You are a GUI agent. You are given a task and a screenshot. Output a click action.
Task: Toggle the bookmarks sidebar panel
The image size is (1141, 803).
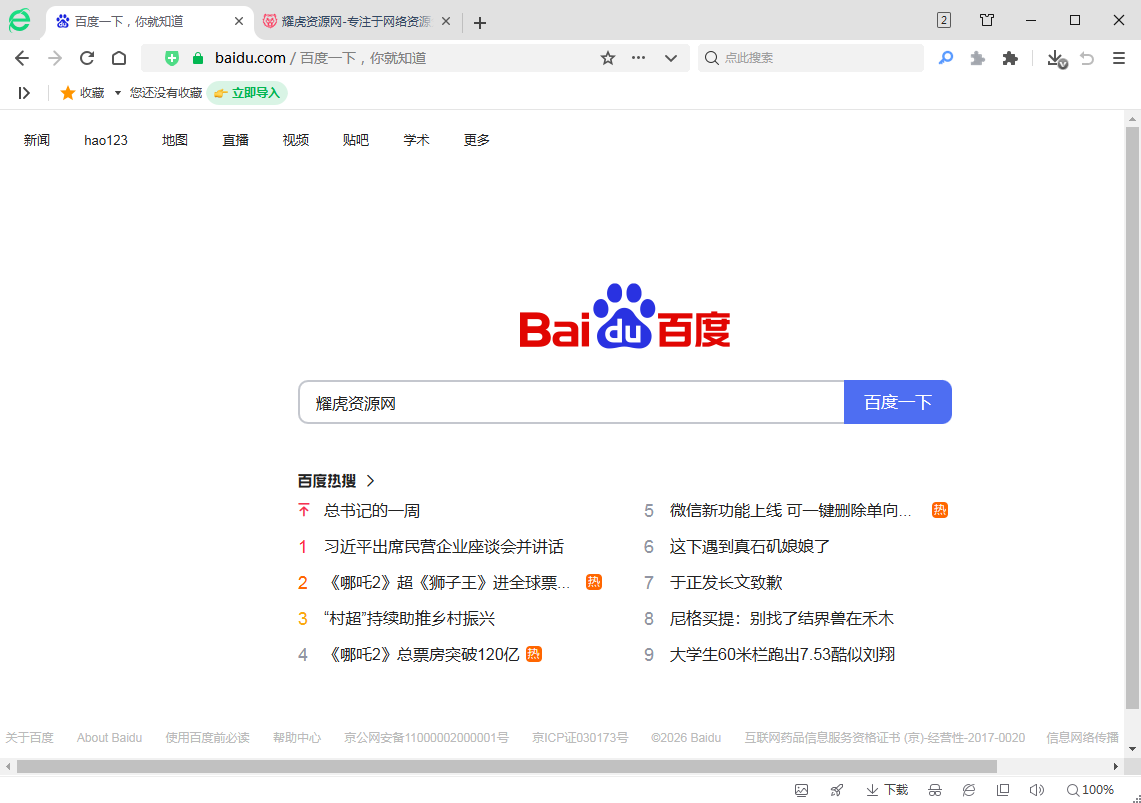[x=24, y=93]
